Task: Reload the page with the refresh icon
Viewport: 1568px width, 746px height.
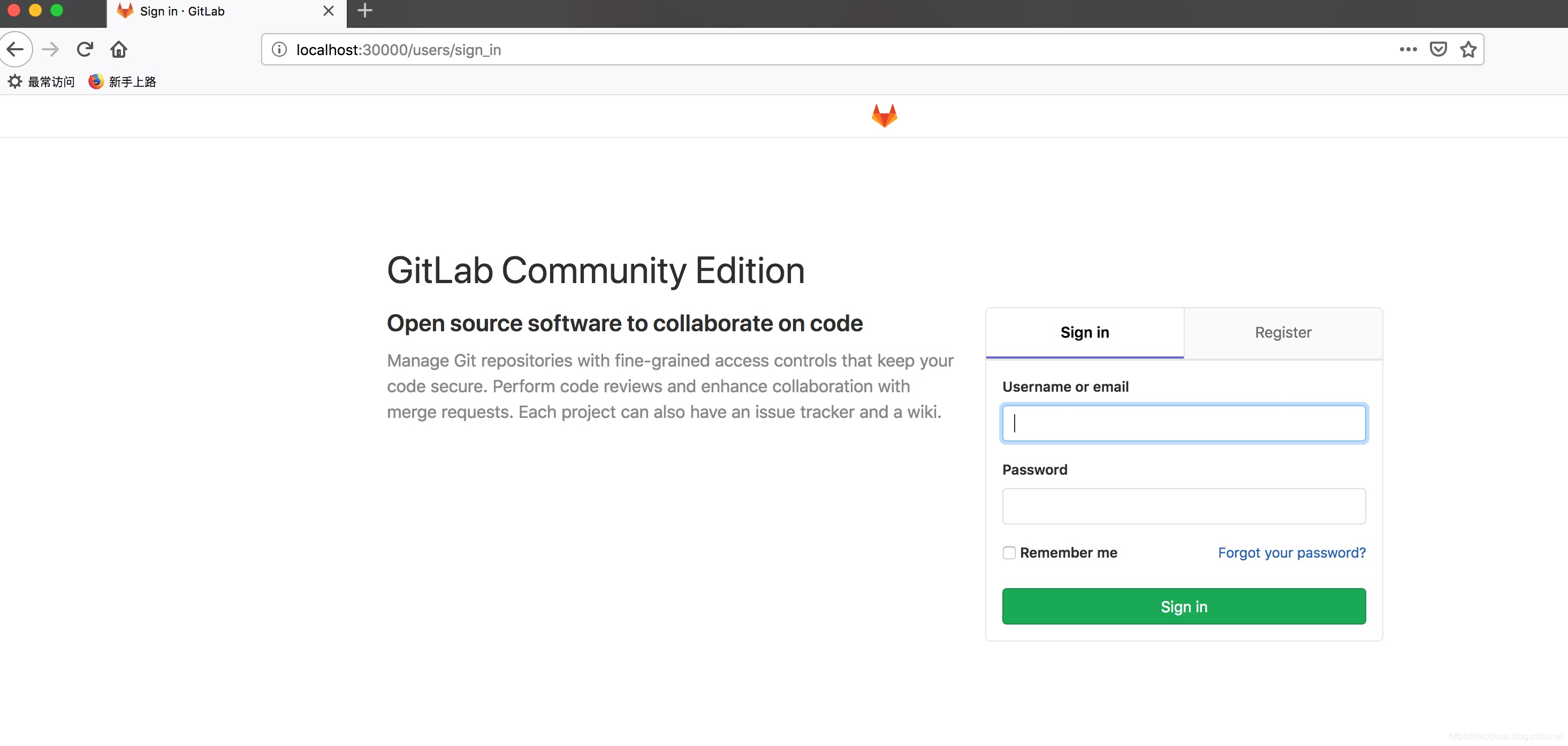Action: point(85,49)
